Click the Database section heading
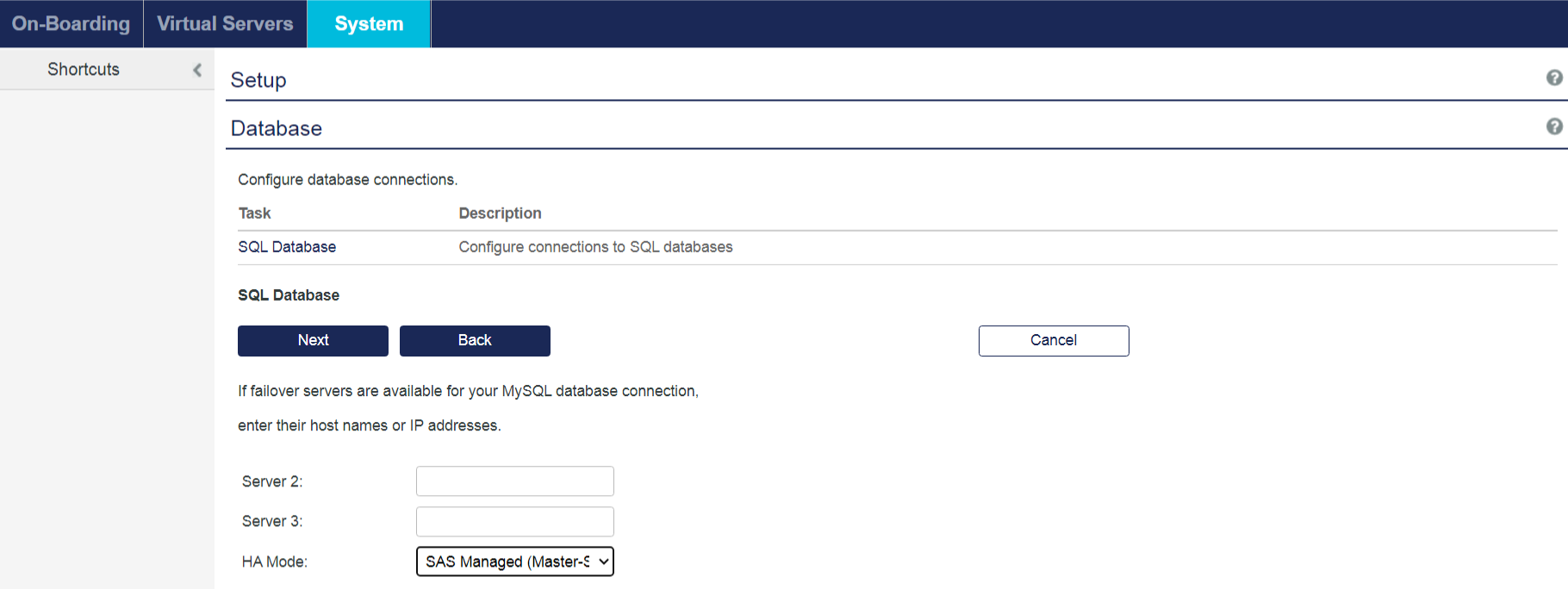Image resolution: width=1568 pixels, height=589 pixels. click(277, 128)
